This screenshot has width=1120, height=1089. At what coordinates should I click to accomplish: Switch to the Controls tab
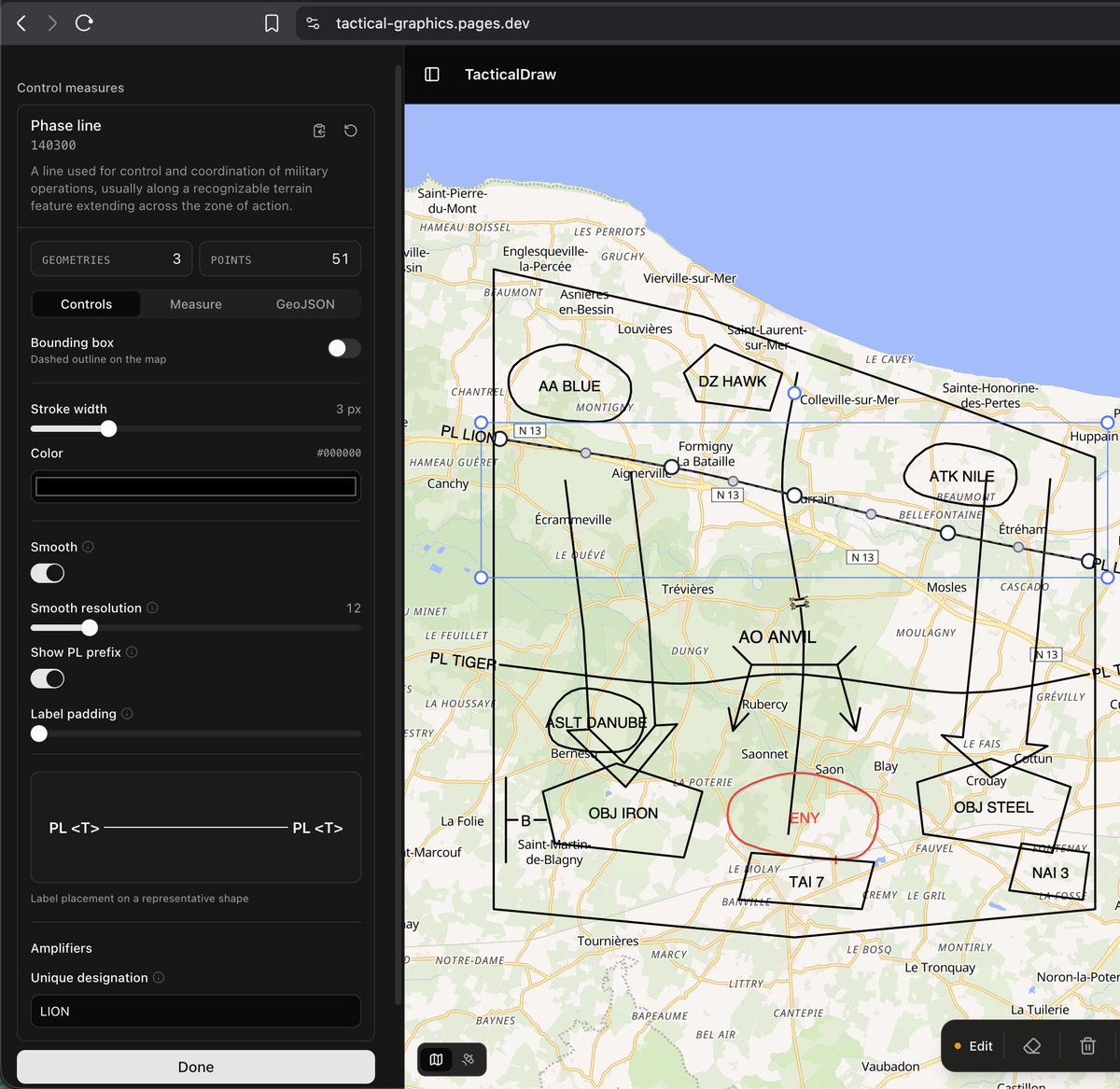pos(86,304)
